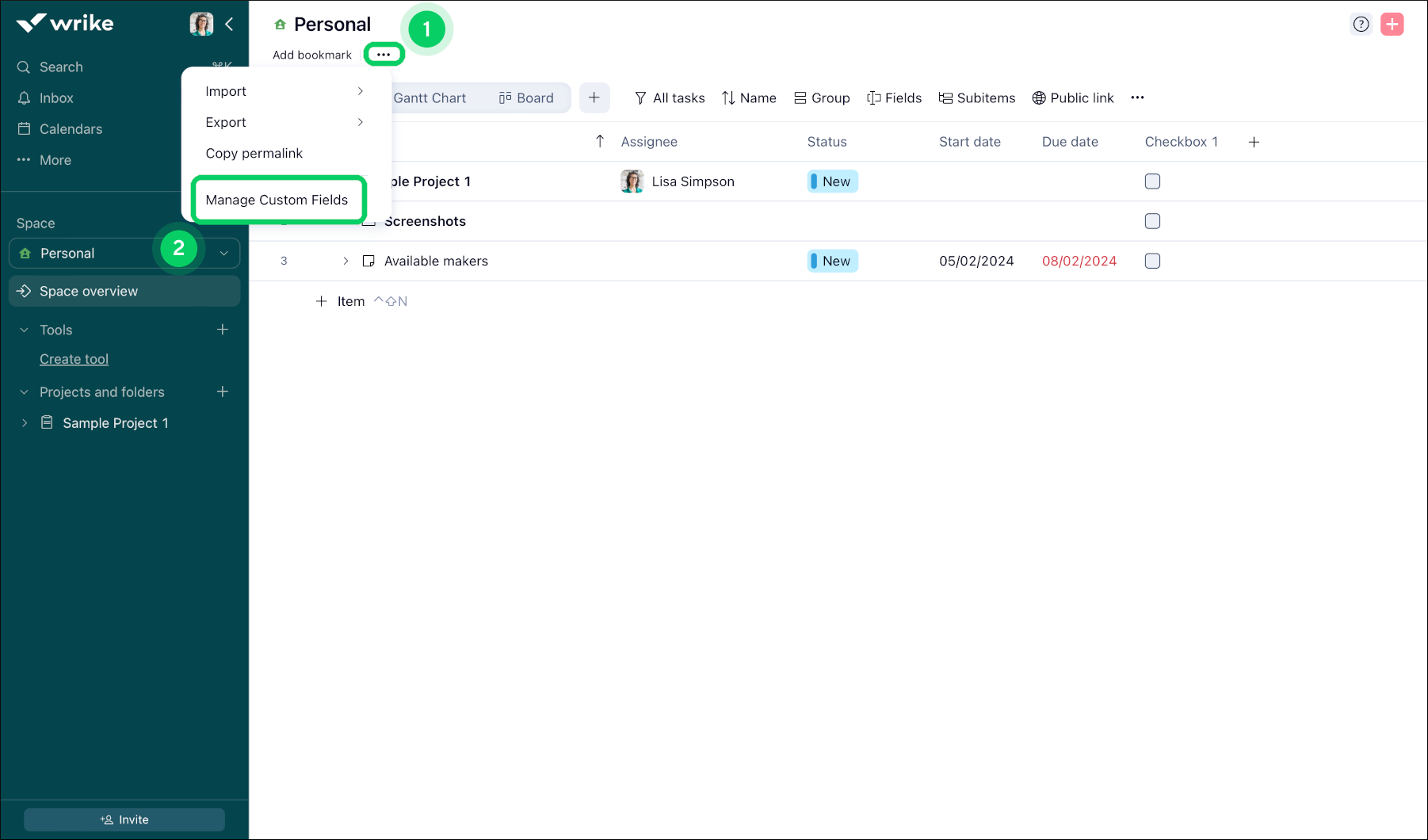Open the three-dot menu beside Add bookmark

coord(384,55)
